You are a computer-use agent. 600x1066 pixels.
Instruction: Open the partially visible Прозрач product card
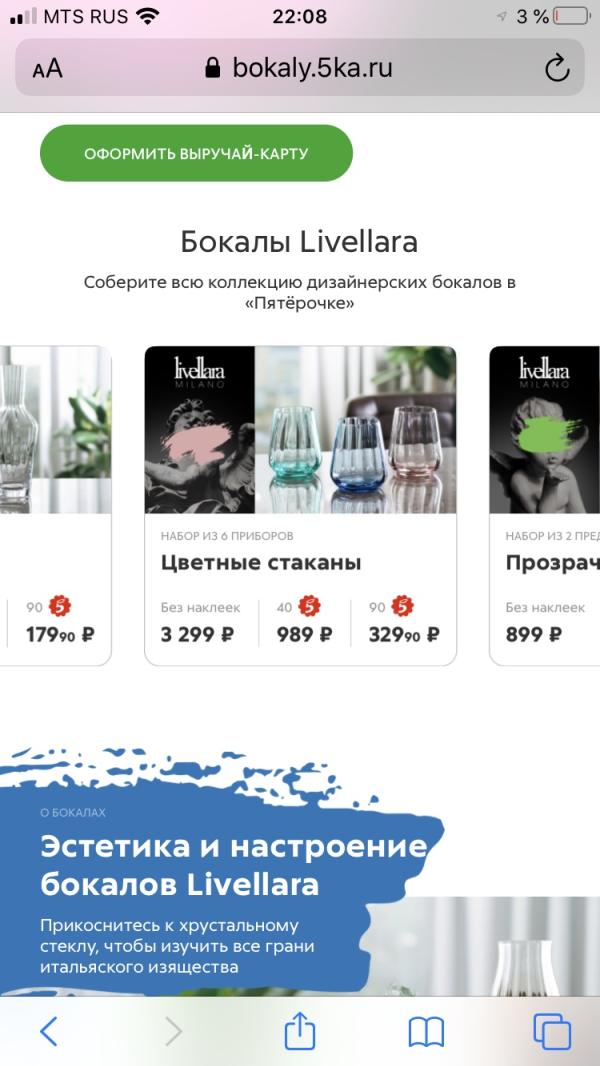[x=544, y=506]
